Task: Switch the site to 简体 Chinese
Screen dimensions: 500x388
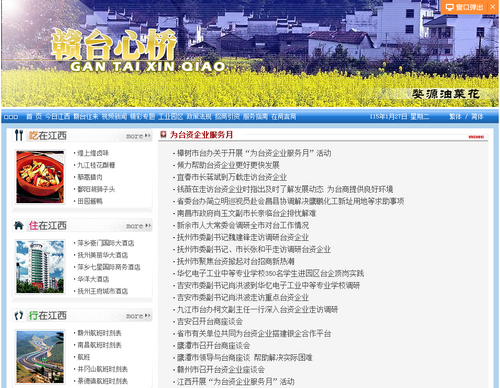Action: [477, 116]
